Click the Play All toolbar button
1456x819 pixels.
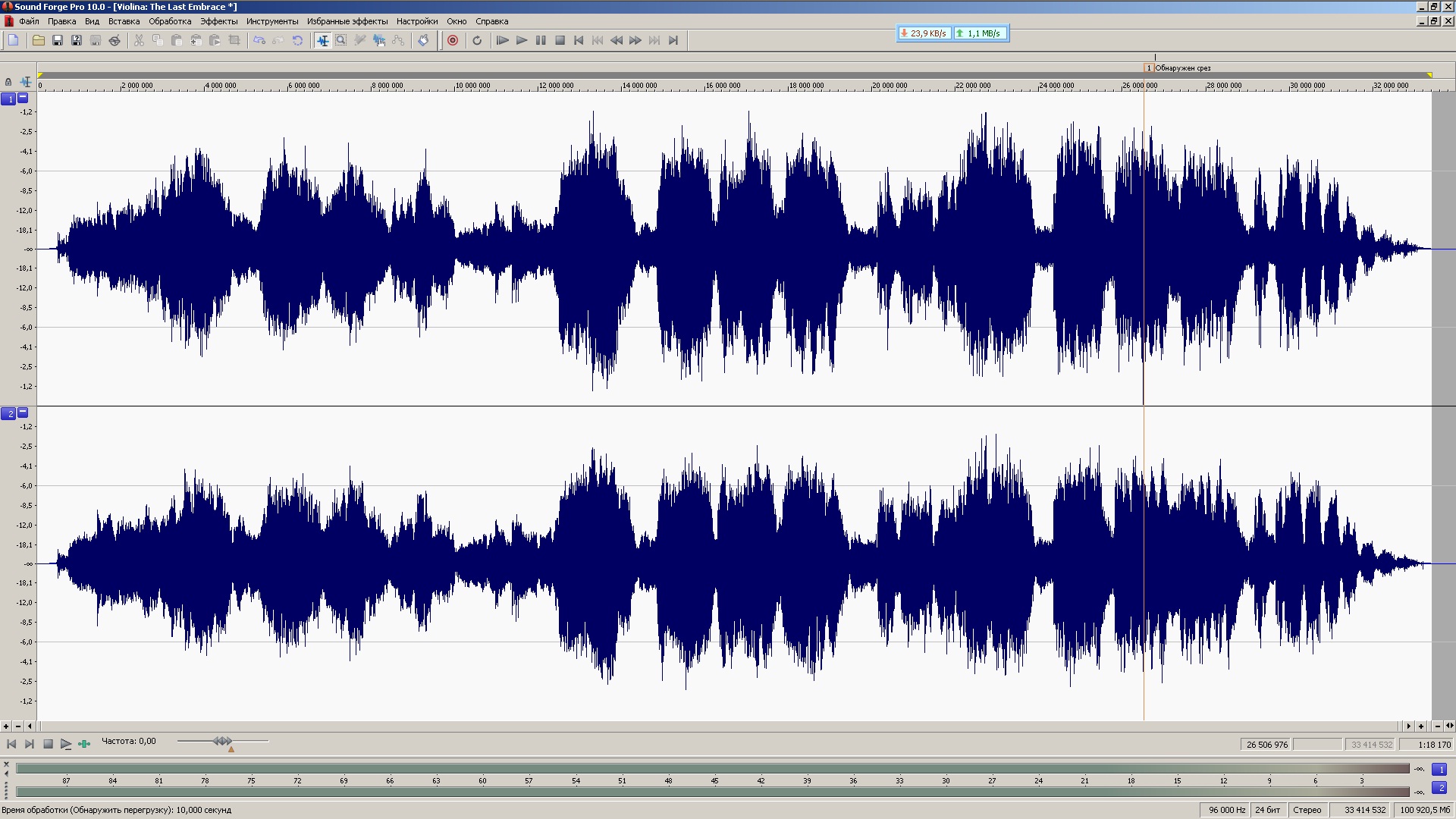pos(502,40)
